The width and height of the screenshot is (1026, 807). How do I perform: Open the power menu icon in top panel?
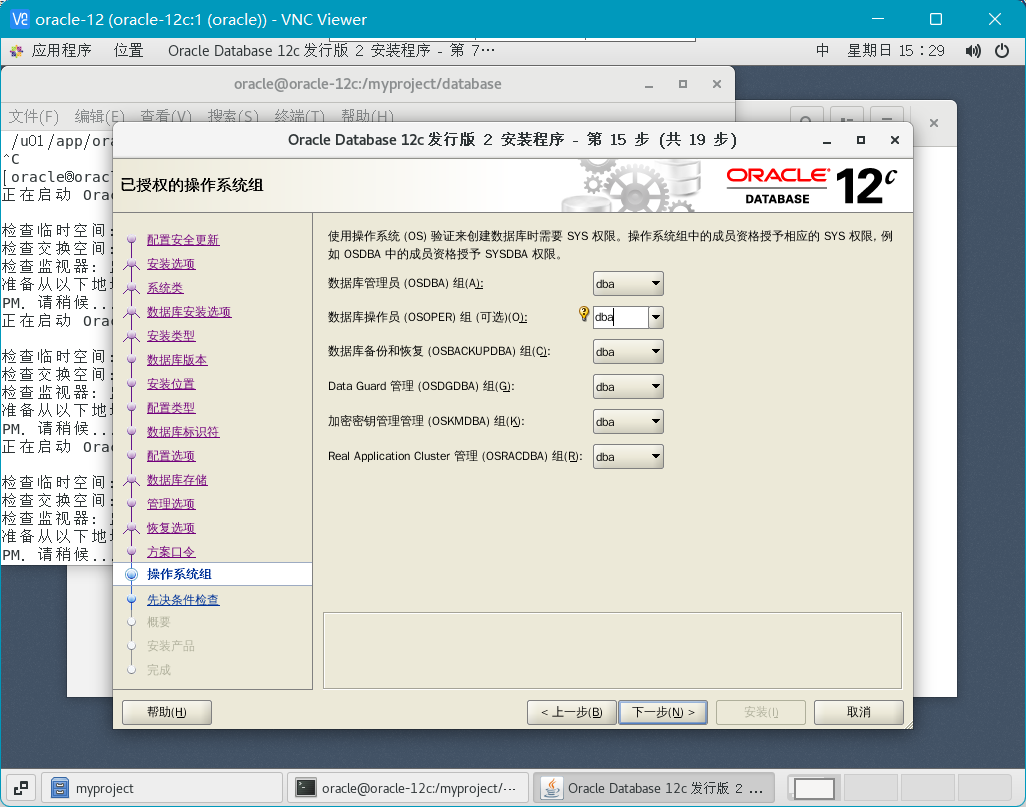click(x=1002, y=50)
